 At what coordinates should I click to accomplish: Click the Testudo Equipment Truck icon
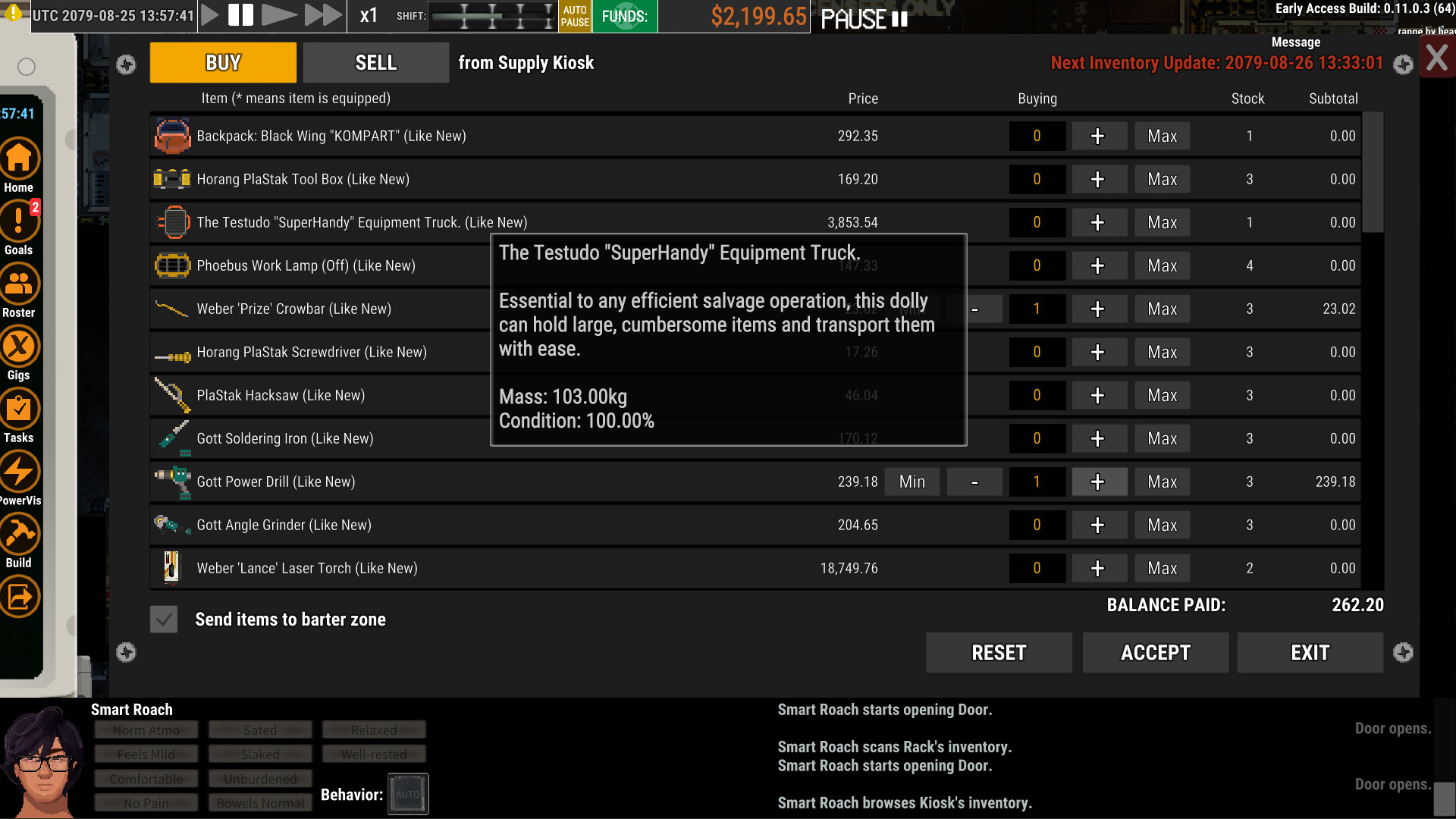click(172, 222)
